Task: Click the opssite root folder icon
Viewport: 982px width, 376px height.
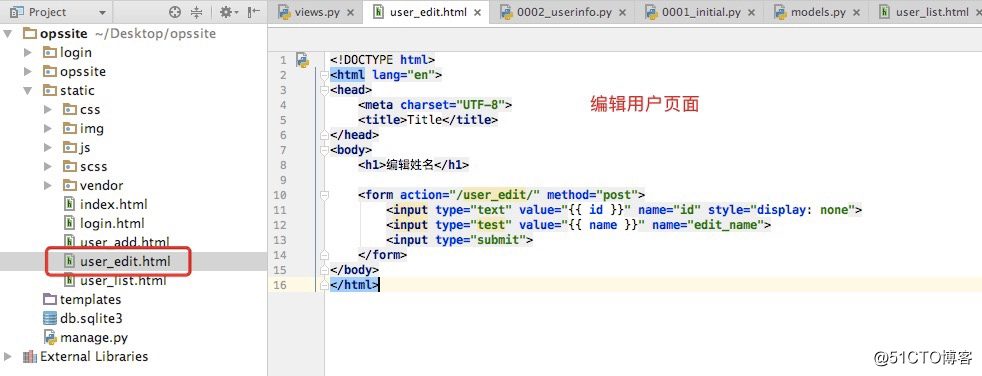Action: [29, 33]
